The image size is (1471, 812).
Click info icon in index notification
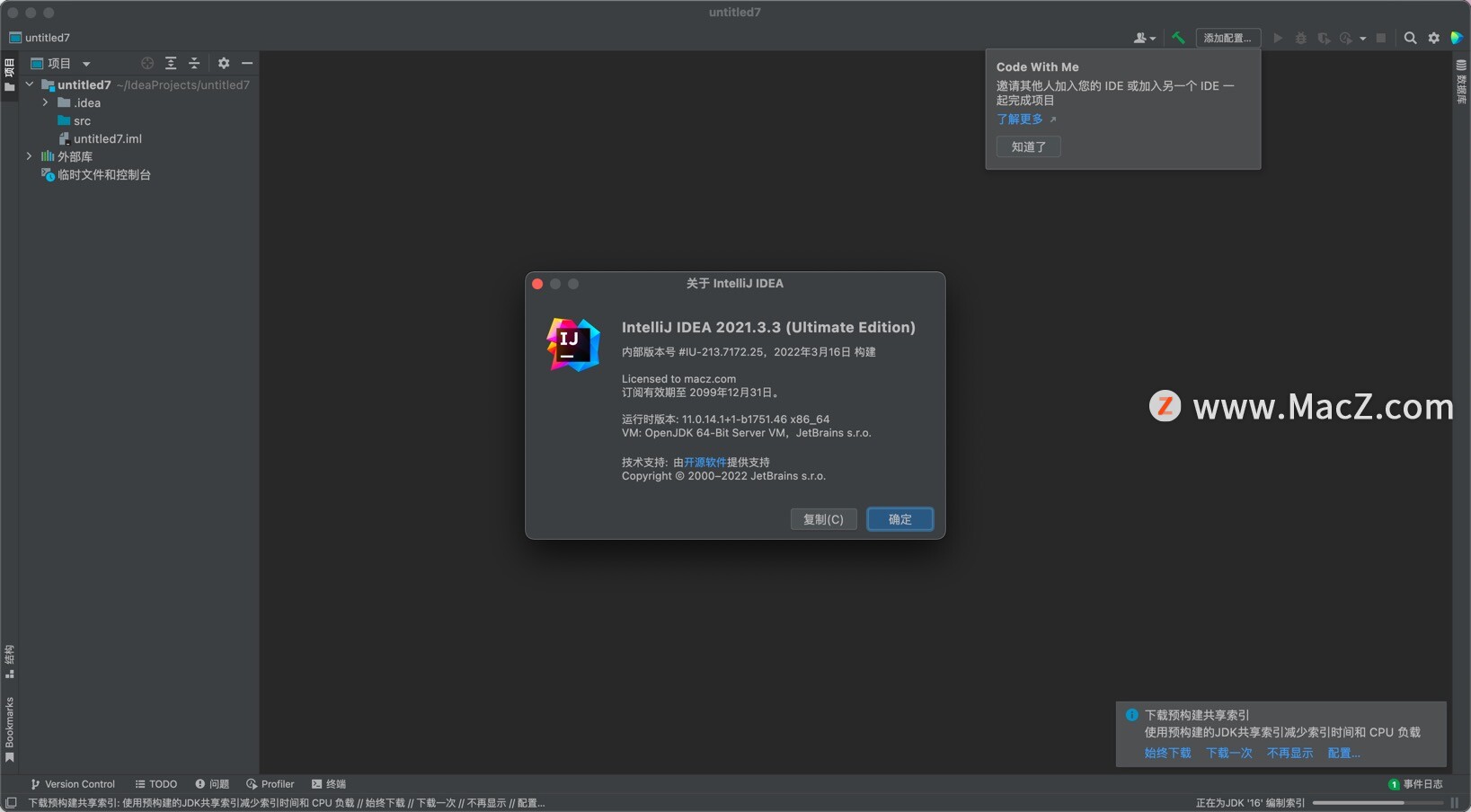tap(1132, 715)
